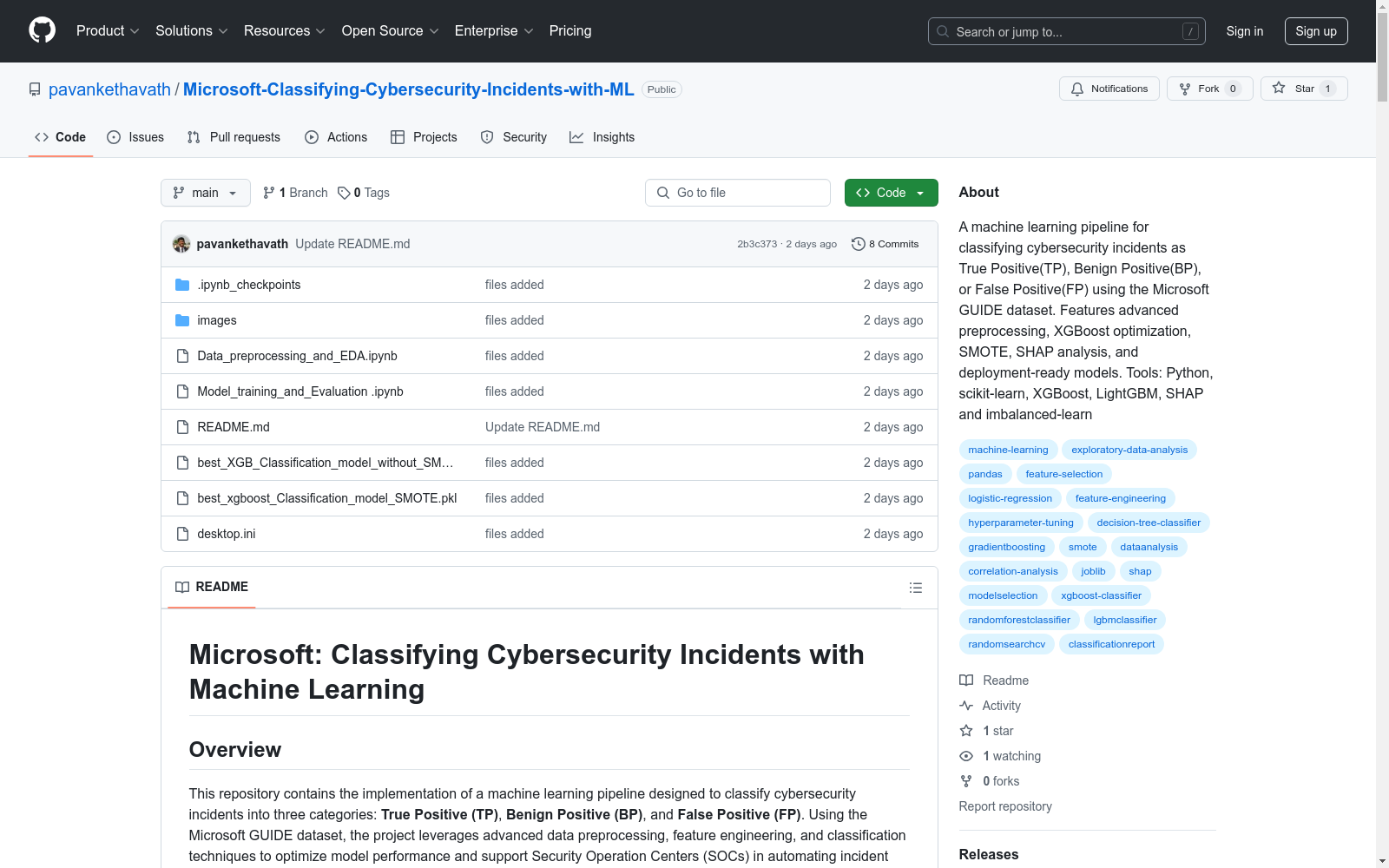Click the book icon beside Readme
This screenshot has width=1389, height=868.
(x=966, y=681)
